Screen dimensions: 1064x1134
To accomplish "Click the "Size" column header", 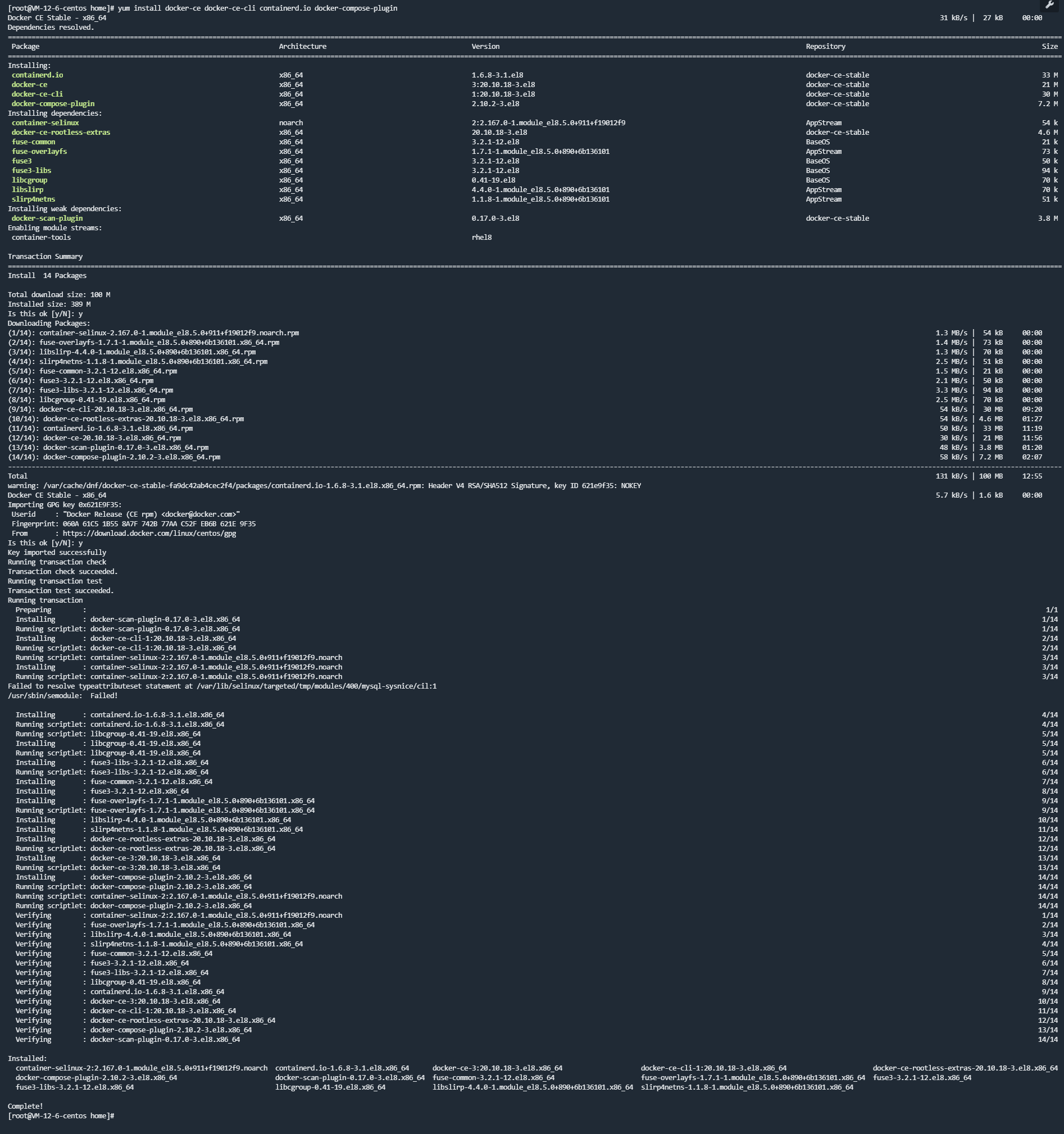I will 1050,47.
